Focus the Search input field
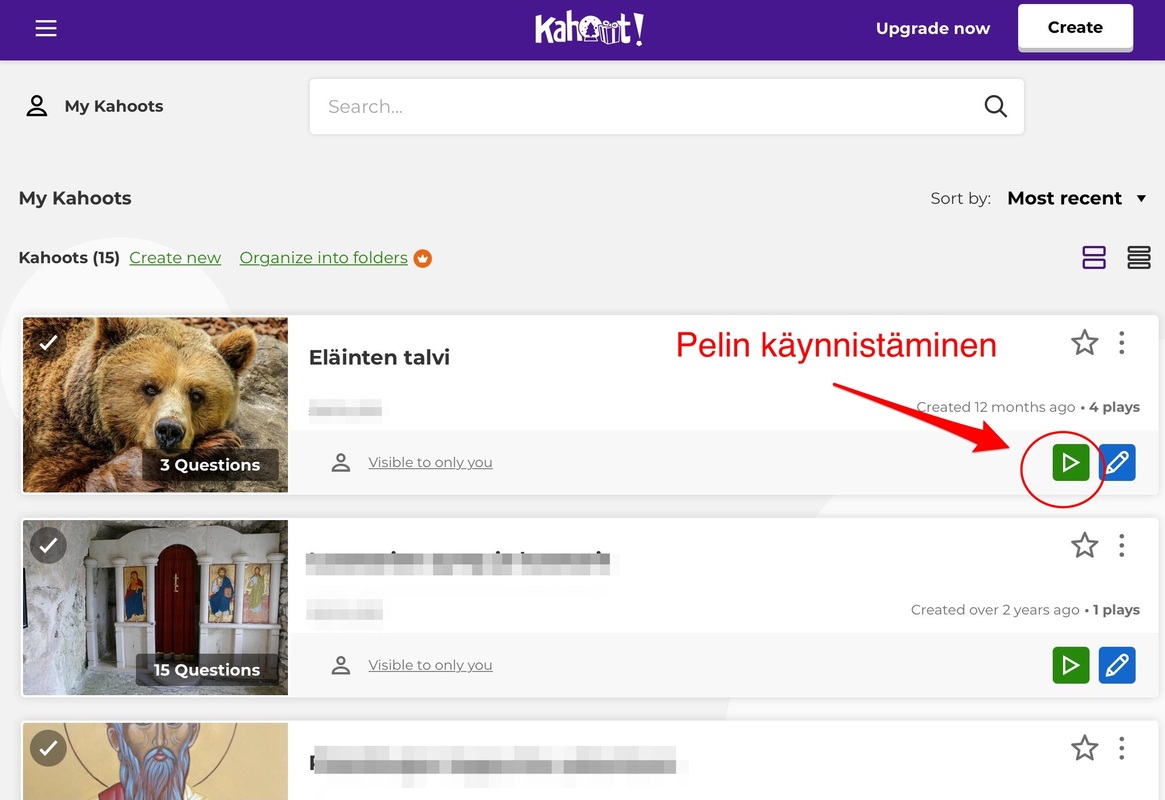 (640, 107)
